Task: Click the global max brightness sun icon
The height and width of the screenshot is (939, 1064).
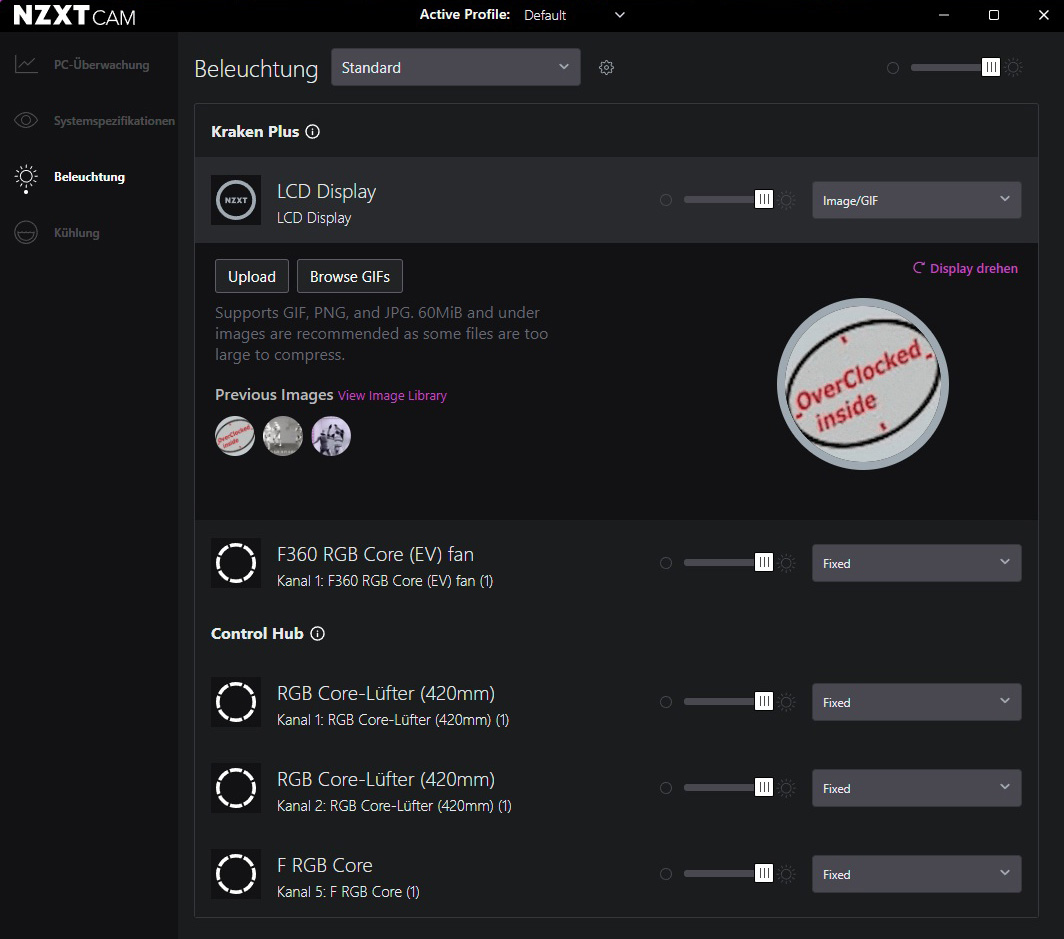Action: (x=1014, y=67)
